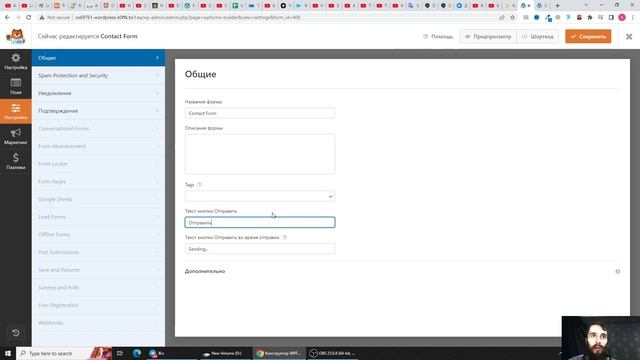Share this page from address bar
The image size is (640, 360).
pyautogui.click(x=502, y=18)
